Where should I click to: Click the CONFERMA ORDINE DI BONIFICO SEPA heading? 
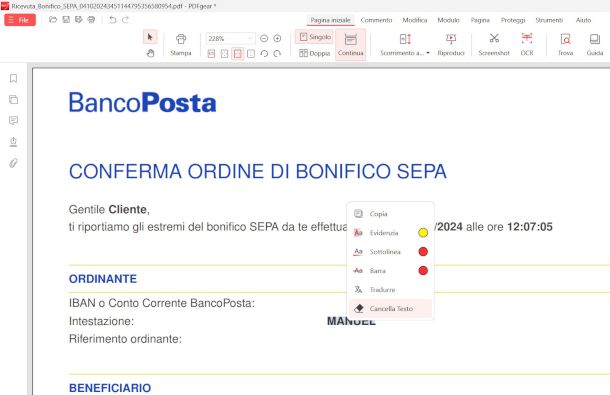coord(258,172)
